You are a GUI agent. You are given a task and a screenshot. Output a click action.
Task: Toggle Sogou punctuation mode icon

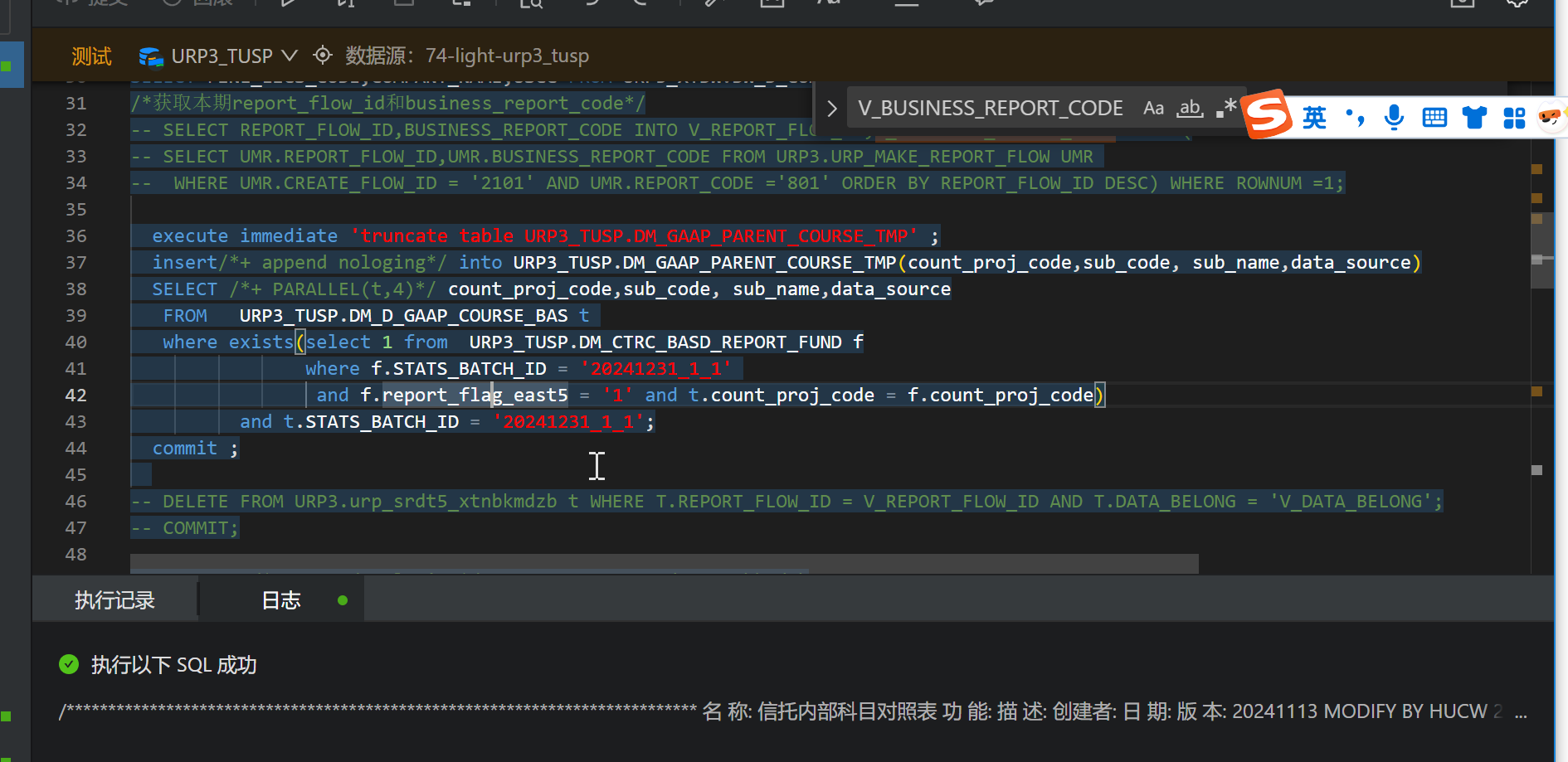[x=1355, y=118]
